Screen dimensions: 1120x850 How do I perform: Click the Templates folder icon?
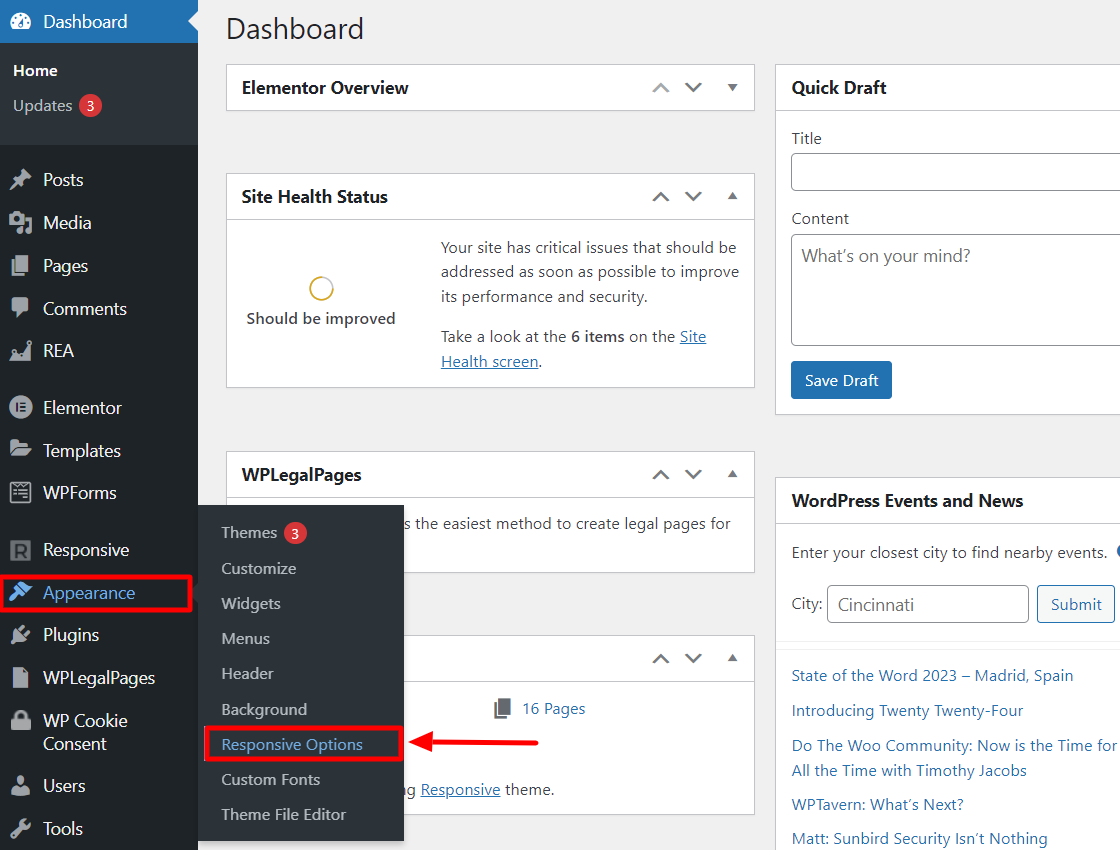[21, 449]
